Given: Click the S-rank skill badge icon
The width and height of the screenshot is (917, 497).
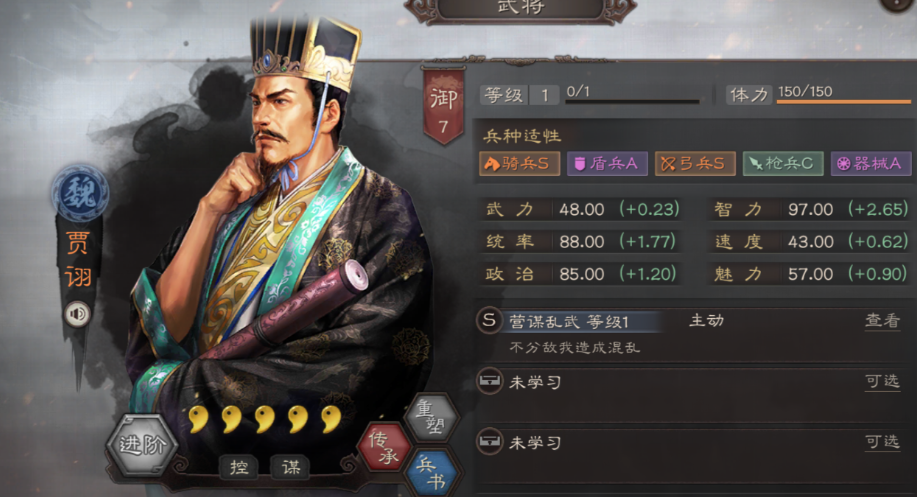Looking at the screenshot, I should pos(489,320).
